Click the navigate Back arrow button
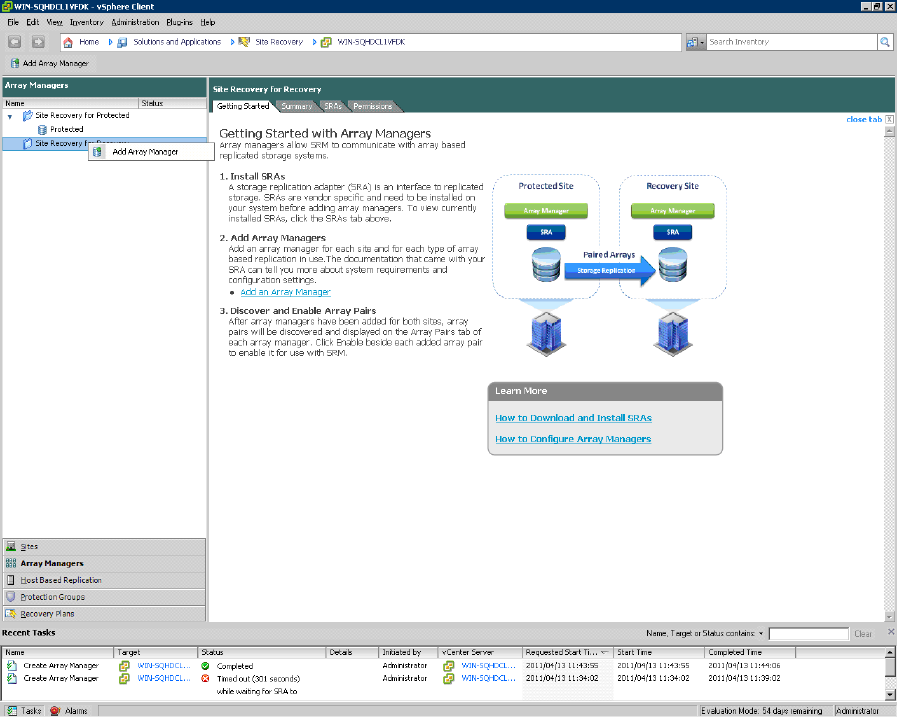This screenshot has width=897, height=717. click(15, 42)
